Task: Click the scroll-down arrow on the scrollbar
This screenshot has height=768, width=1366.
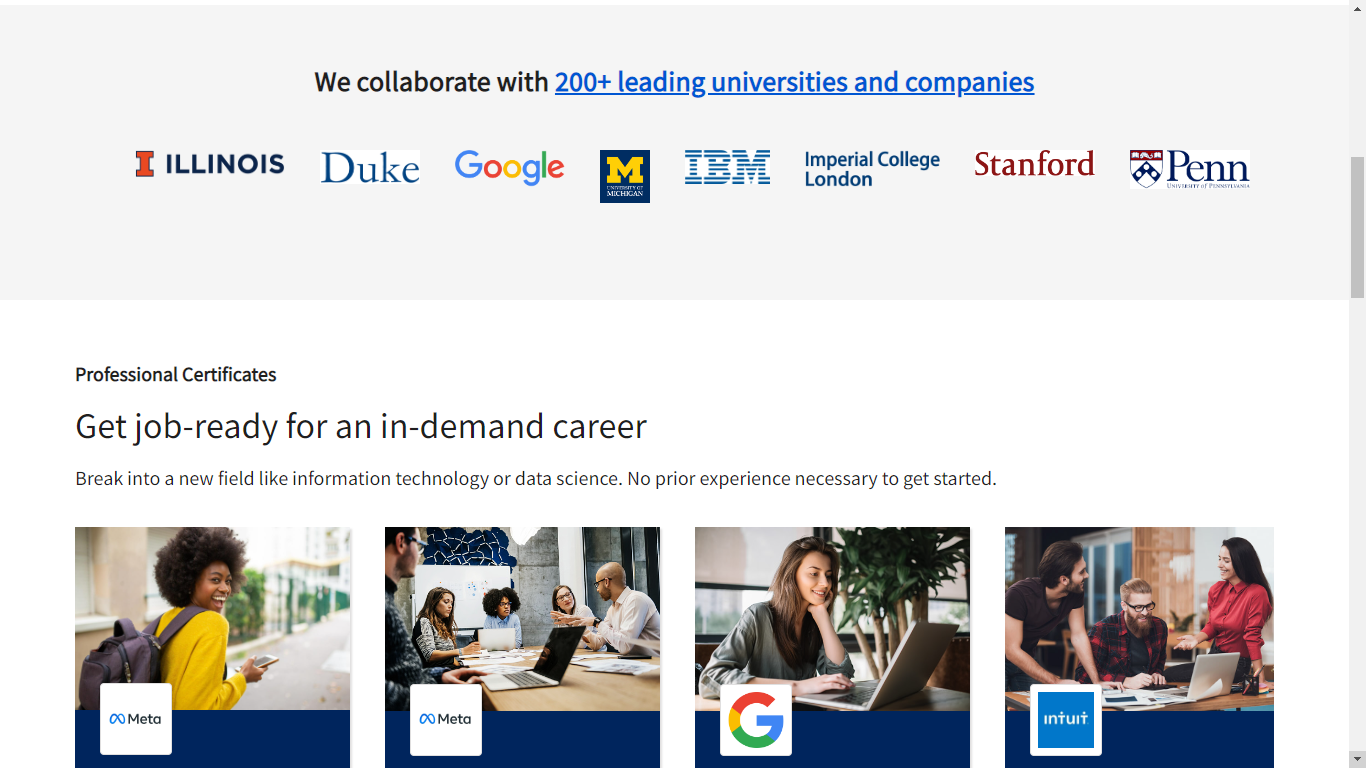Action: click(x=1358, y=760)
